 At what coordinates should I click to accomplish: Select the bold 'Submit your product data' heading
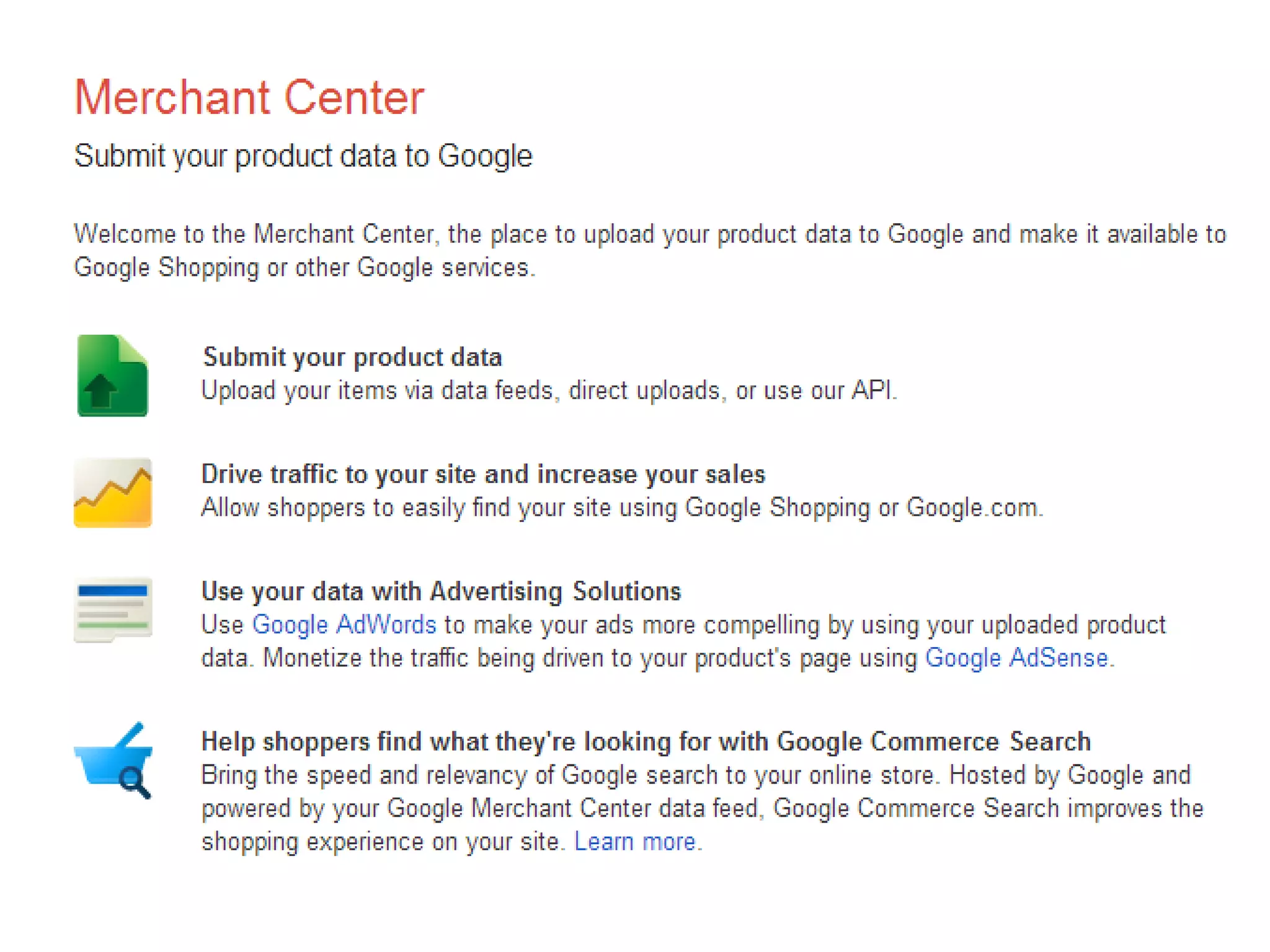[352, 358]
